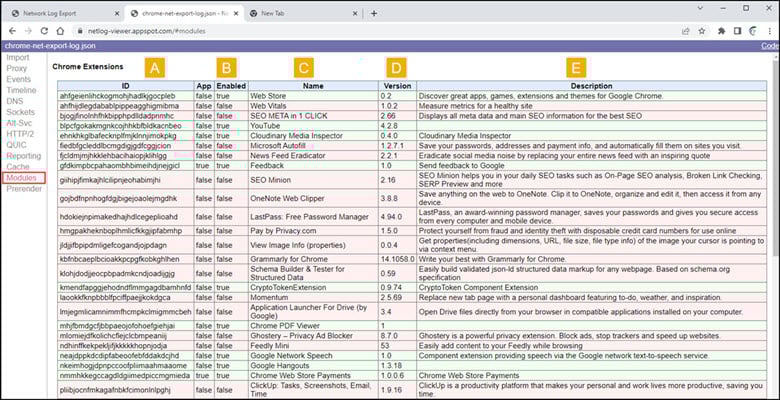Close the Network Log Export tab
Viewport: 780px width, 400px height.
tap(117, 13)
